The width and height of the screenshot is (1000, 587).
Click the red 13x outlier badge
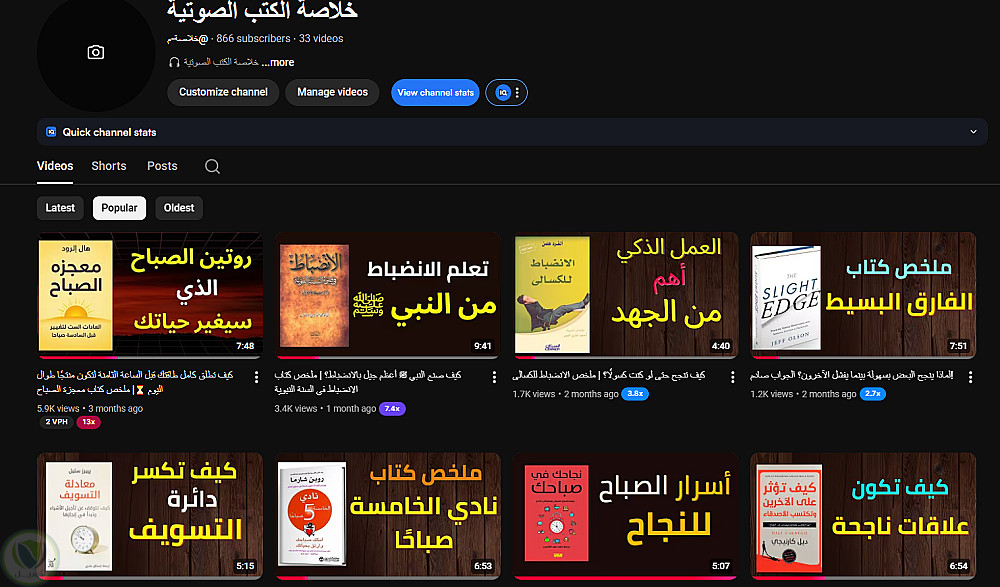coord(89,422)
